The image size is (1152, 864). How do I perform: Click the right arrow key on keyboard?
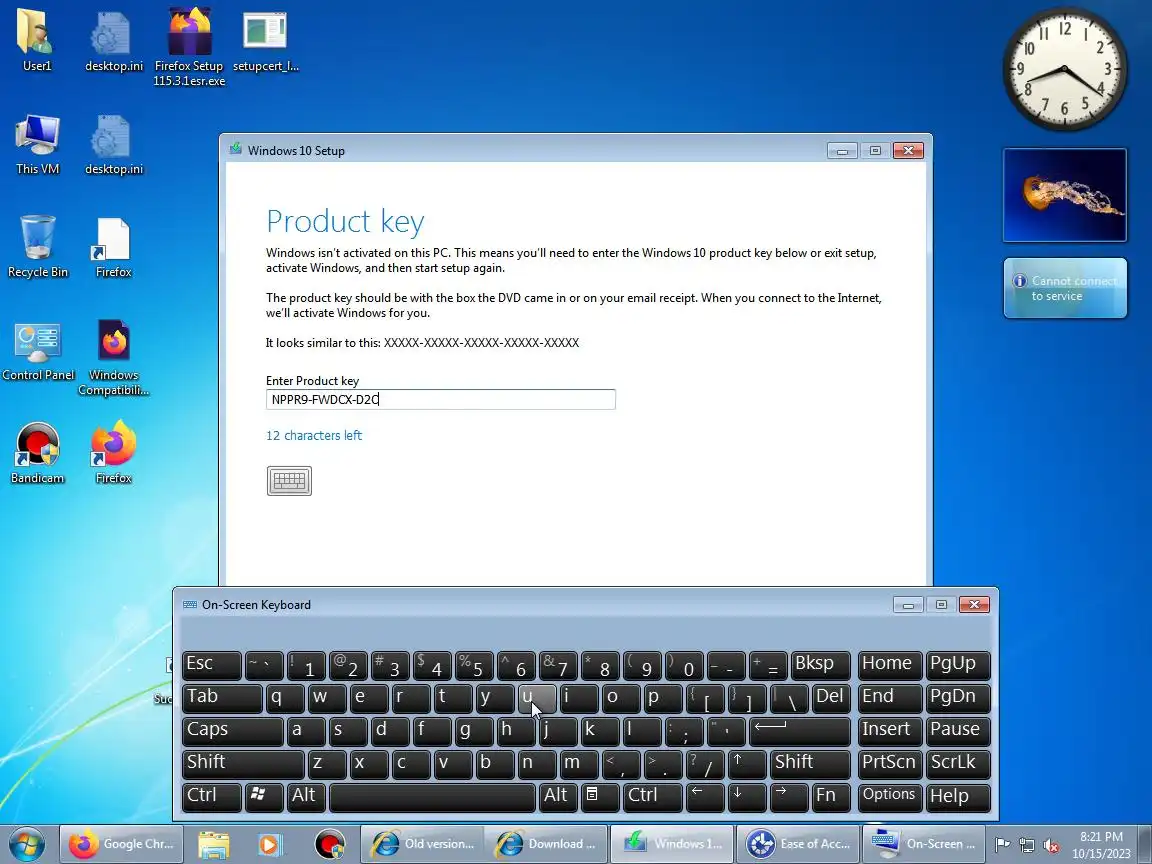[x=789, y=797]
